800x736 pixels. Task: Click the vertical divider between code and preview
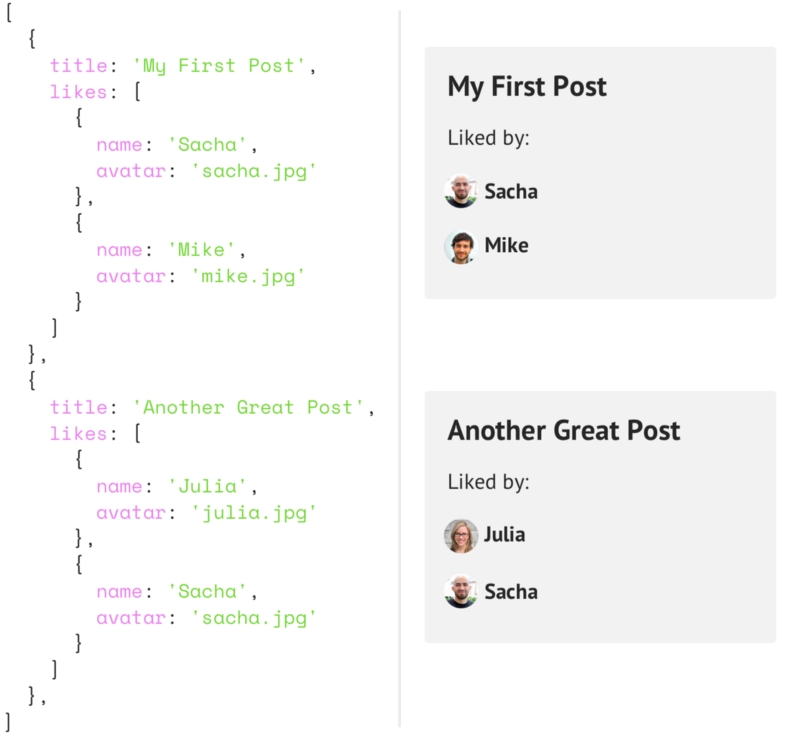(x=400, y=368)
